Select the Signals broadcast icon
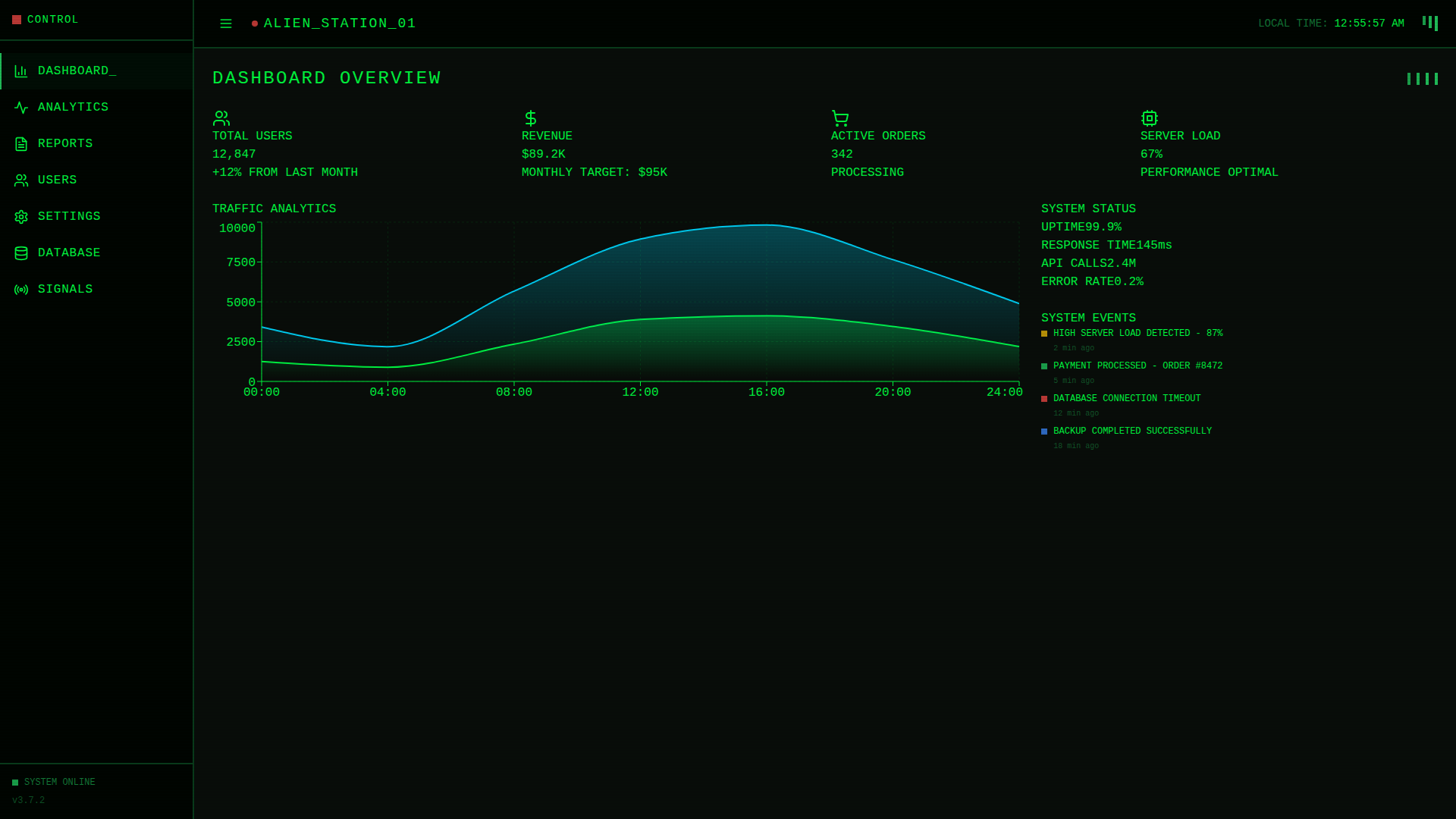 (x=20, y=289)
